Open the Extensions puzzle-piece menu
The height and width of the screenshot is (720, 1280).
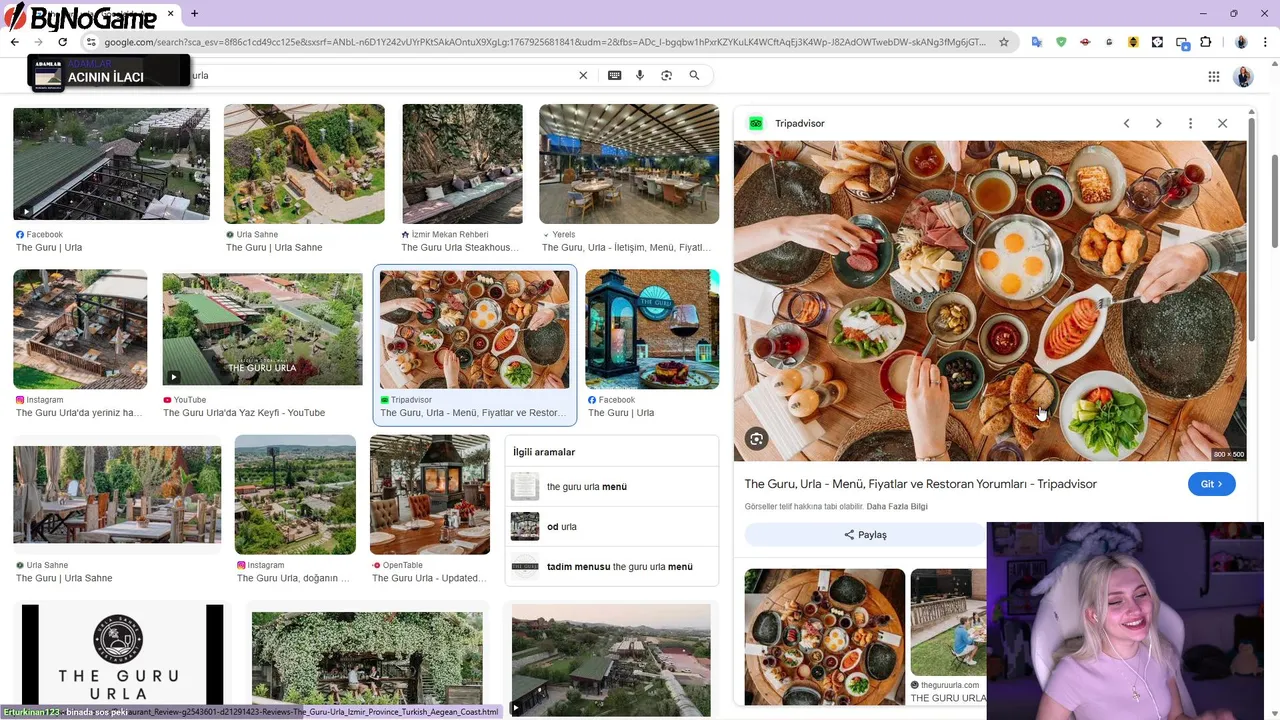1205,42
